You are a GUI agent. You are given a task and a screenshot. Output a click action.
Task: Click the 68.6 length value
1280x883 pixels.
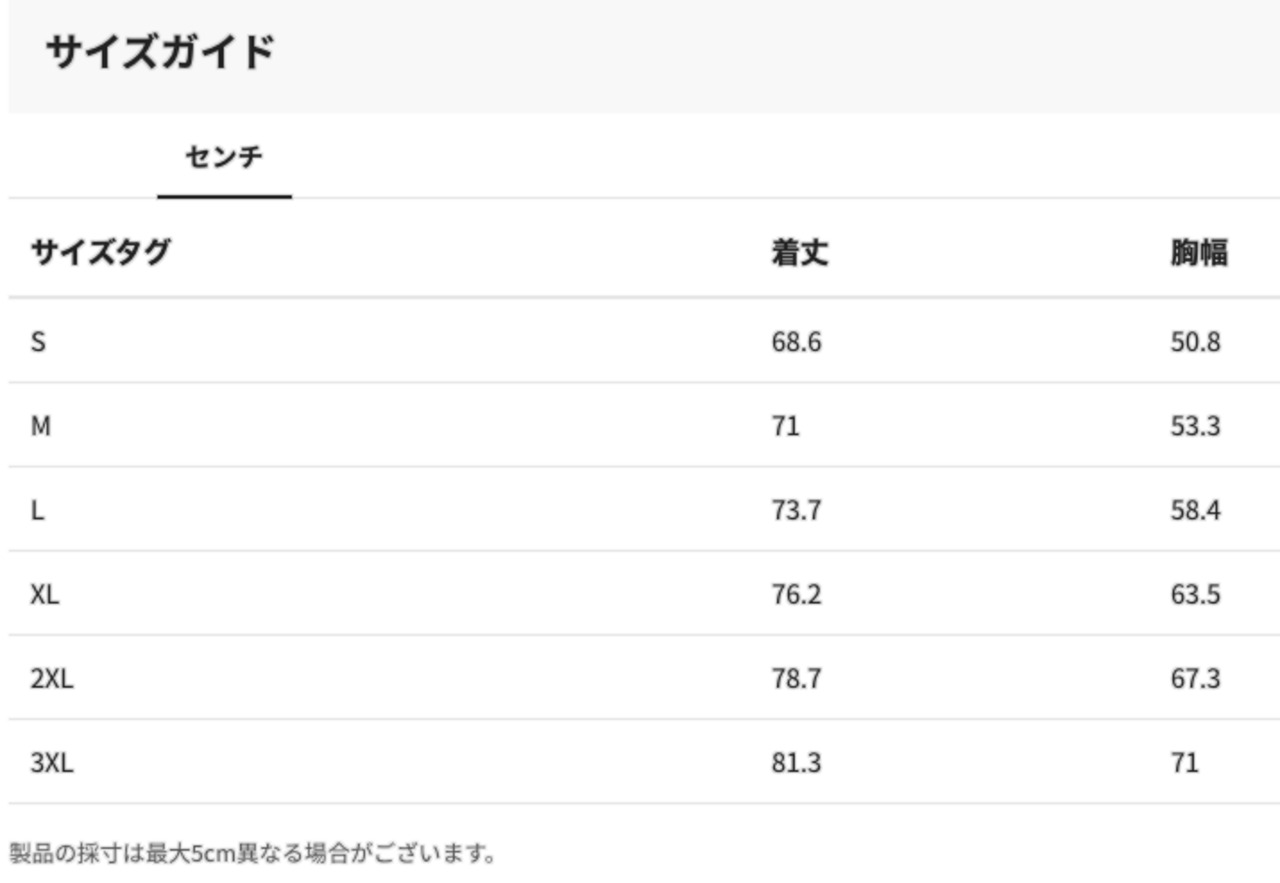click(796, 342)
